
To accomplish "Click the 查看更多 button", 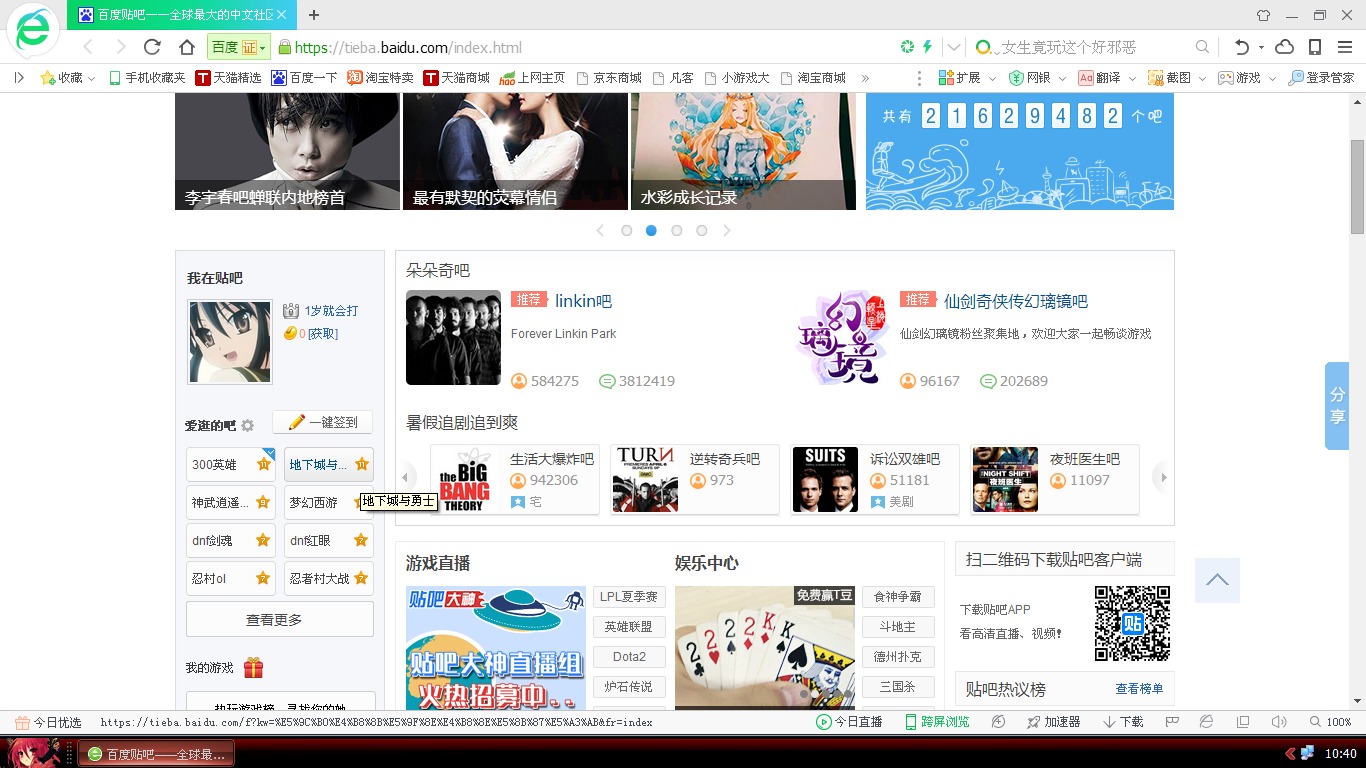I will (x=279, y=619).
